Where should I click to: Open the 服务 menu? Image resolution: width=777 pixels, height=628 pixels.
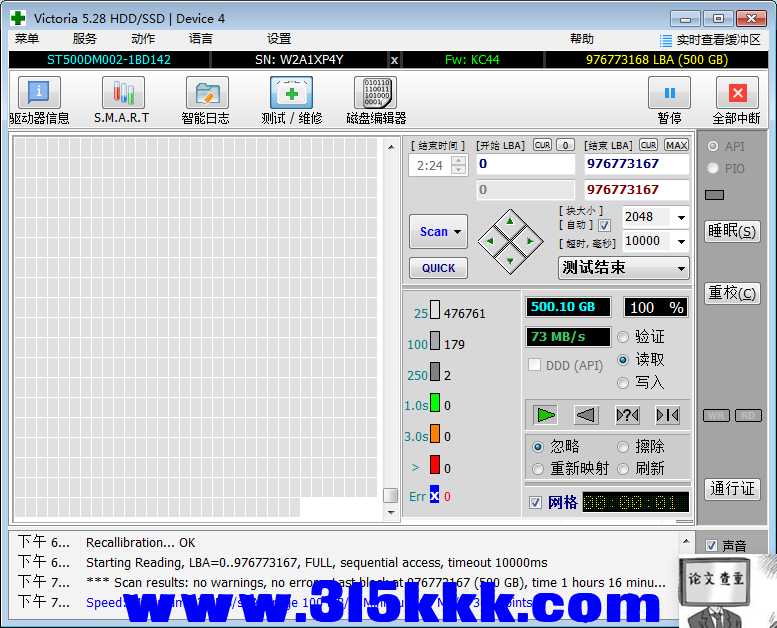(84, 39)
